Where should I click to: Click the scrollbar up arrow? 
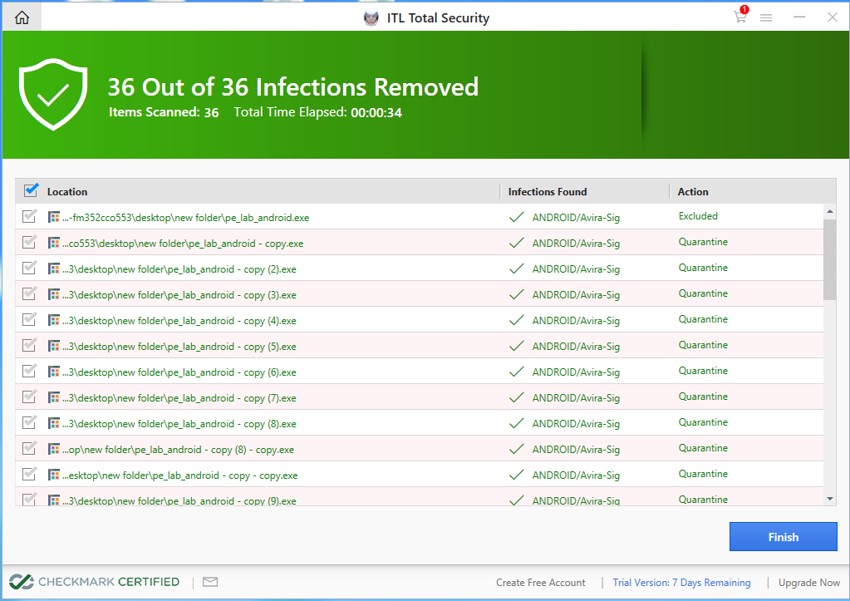(830, 211)
